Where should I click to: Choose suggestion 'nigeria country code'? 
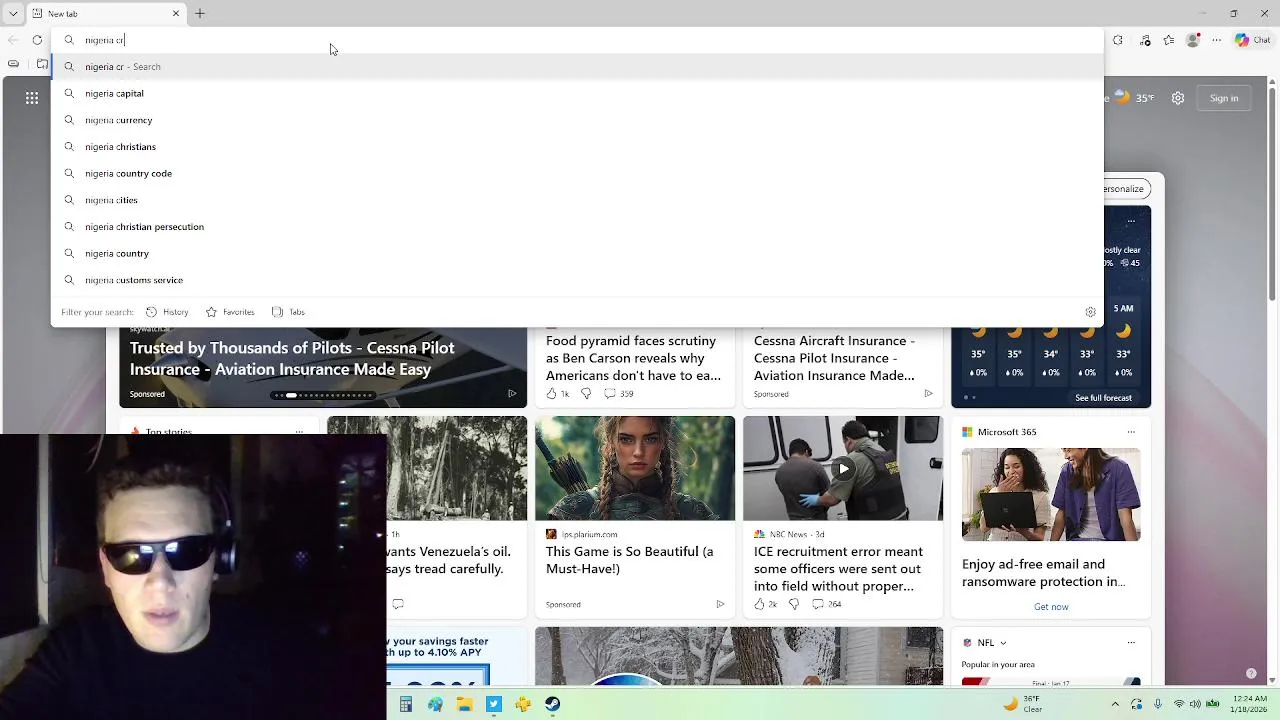pyautogui.click(x=577, y=173)
